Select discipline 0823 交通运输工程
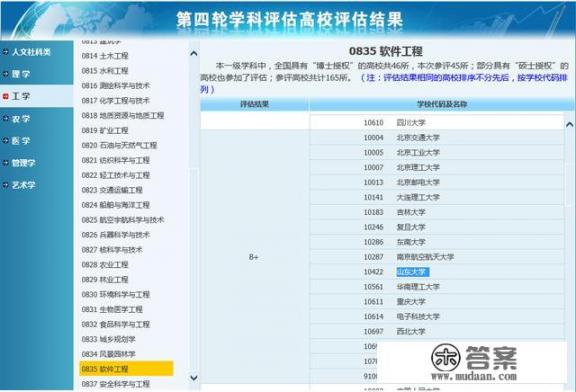 [x=112, y=190]
